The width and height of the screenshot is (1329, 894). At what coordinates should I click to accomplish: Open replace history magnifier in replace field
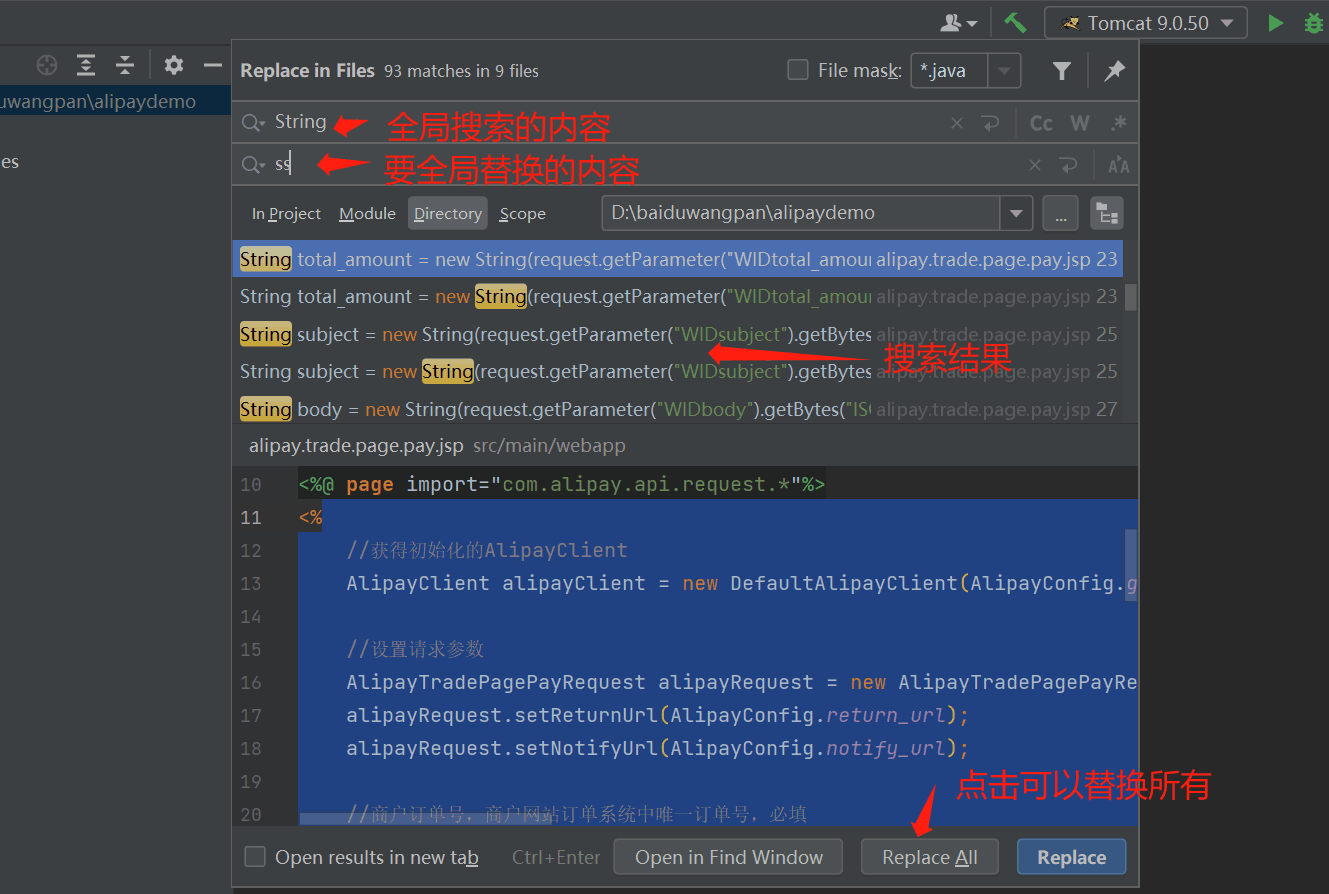[x=254, y=165]
